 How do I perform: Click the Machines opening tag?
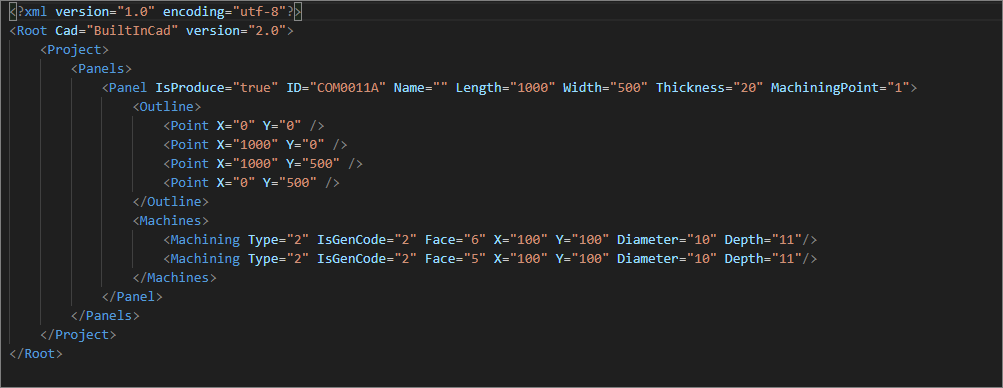(171, 221)
